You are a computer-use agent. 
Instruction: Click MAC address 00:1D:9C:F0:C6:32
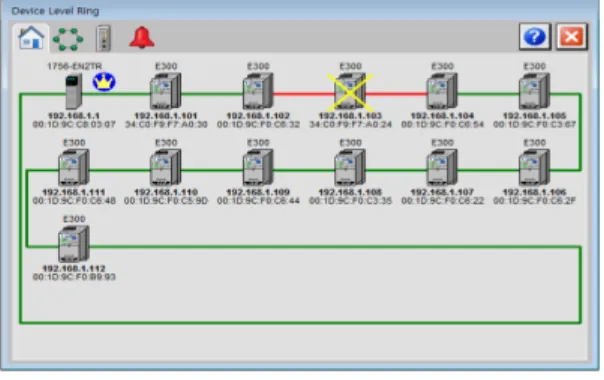click(x=258, y=124)
